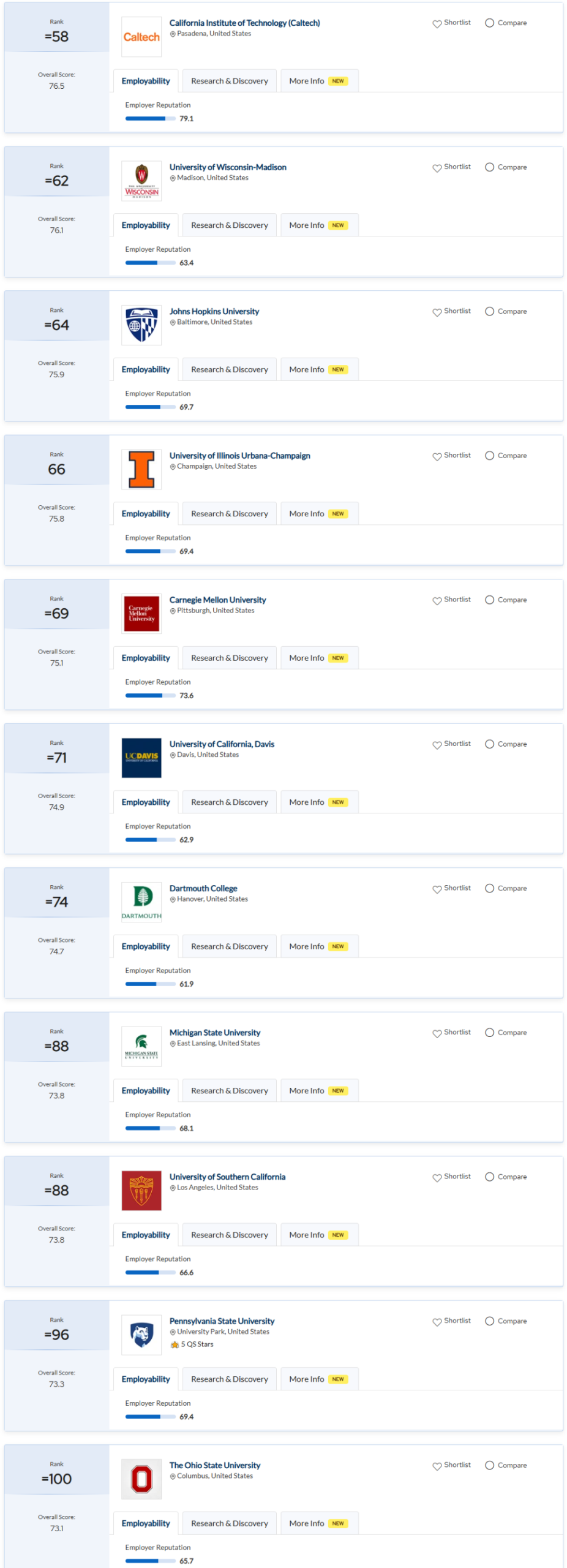The image size is (567, 1568).
Task: Click the Dartmouth College pine logo
Action: 141,902
